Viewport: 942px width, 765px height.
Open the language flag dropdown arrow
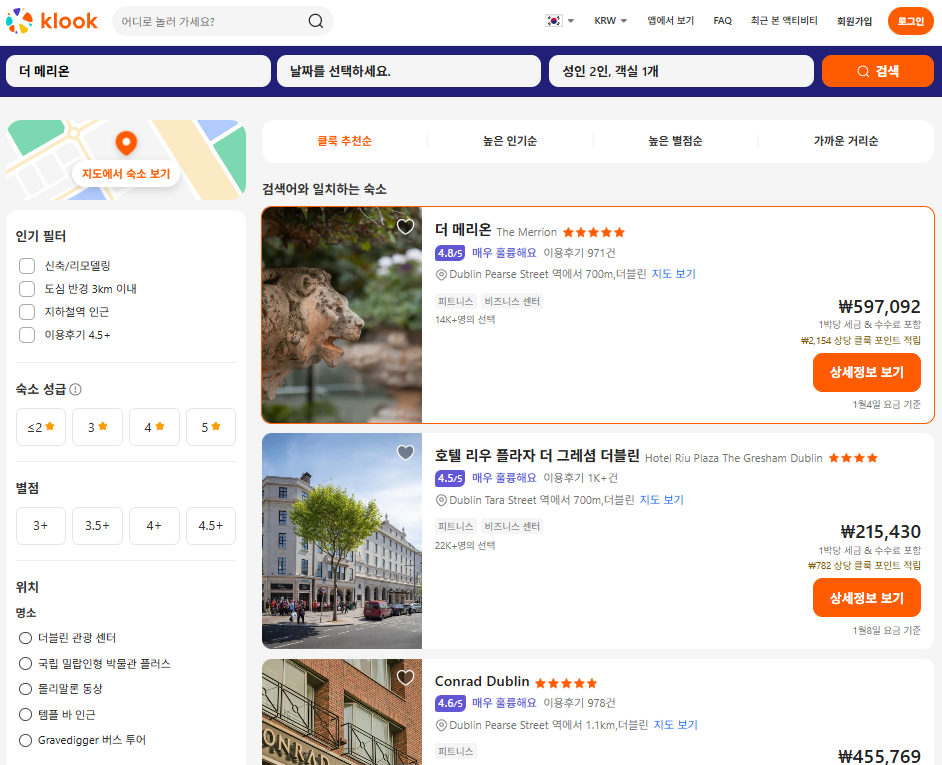coord(571,21)
